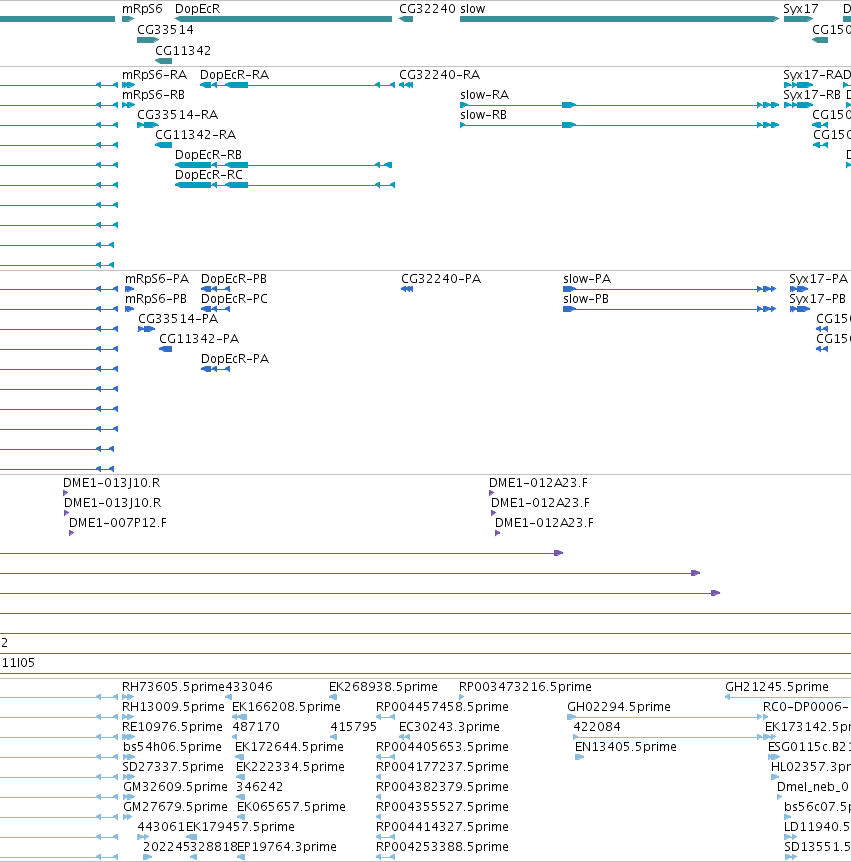The width and height of the screenshot is (851, 862).
Task: Select protein mRpS6-PA
Action: click(157, 279)
